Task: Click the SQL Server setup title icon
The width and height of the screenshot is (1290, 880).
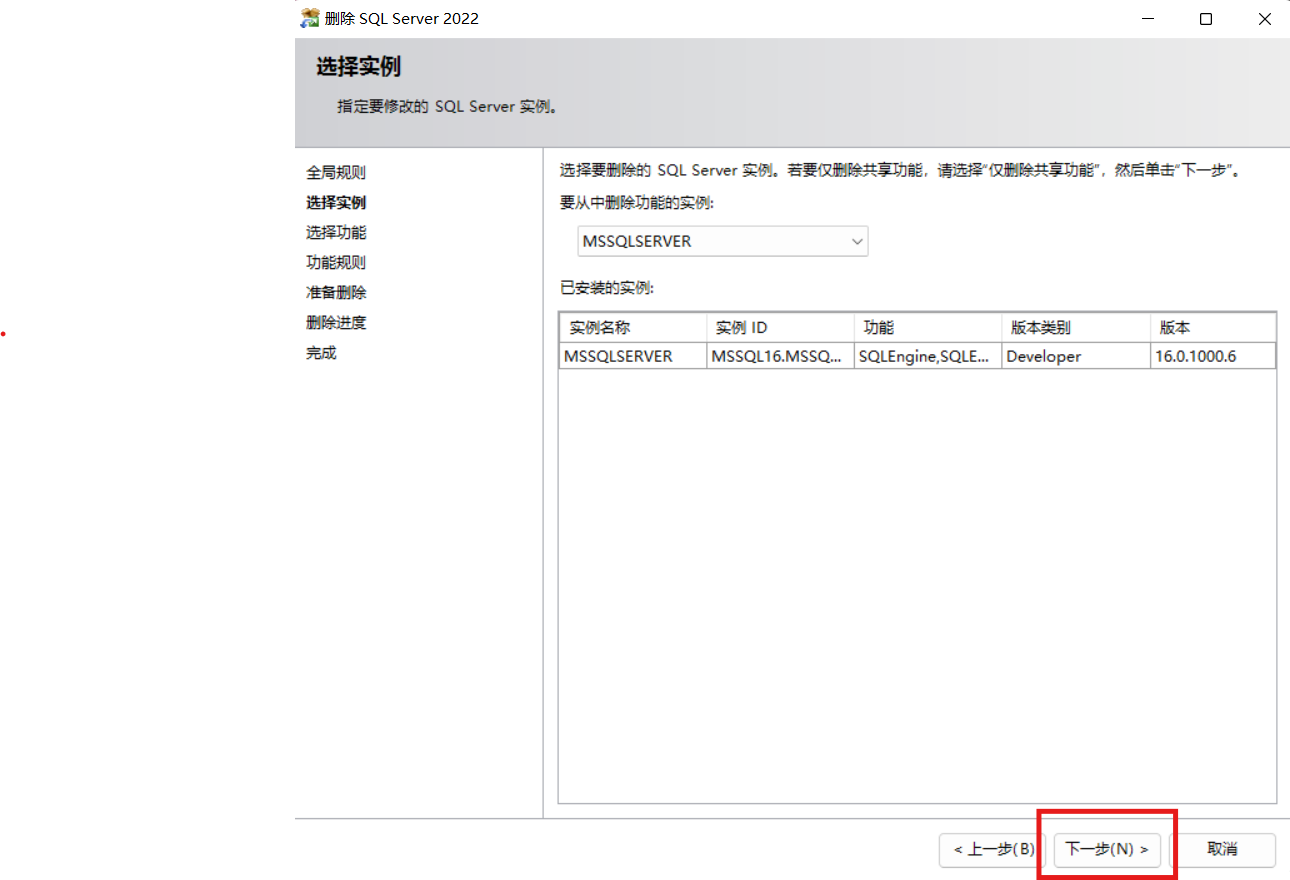Action: point(310,18)
